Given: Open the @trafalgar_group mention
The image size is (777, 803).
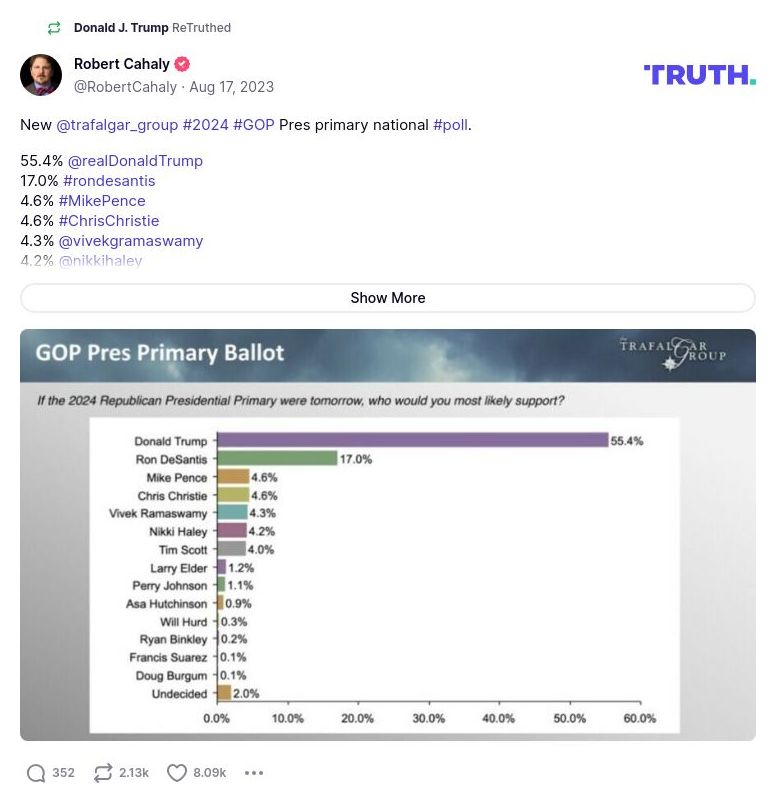Looking at the screenshot, I should click(x=117, y=125).
